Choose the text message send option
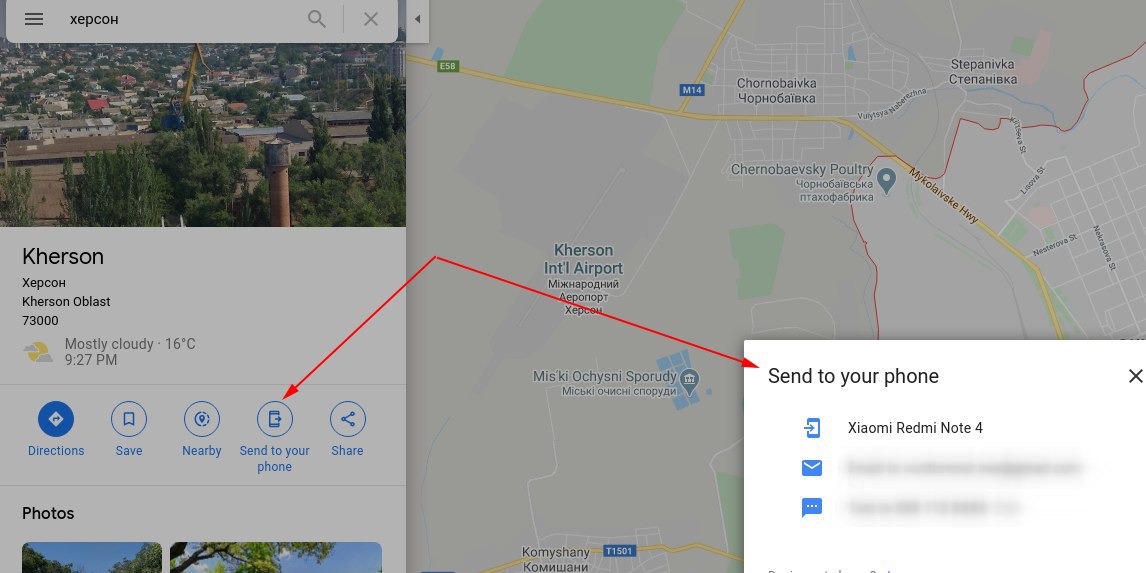Viewport: 1146px width, 573px height. (x=812, y=507)
